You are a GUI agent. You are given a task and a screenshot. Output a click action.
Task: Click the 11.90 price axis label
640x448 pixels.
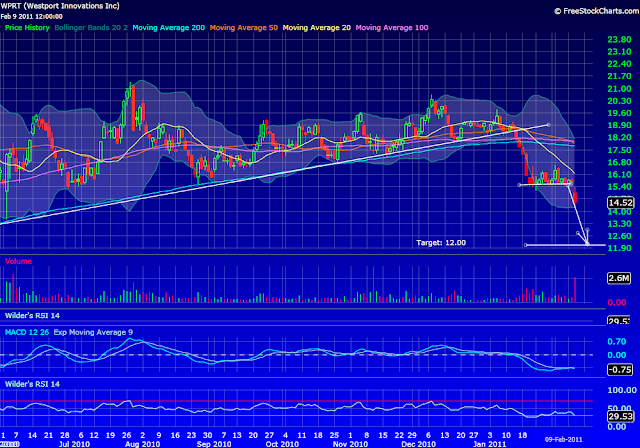click(619, 248)
